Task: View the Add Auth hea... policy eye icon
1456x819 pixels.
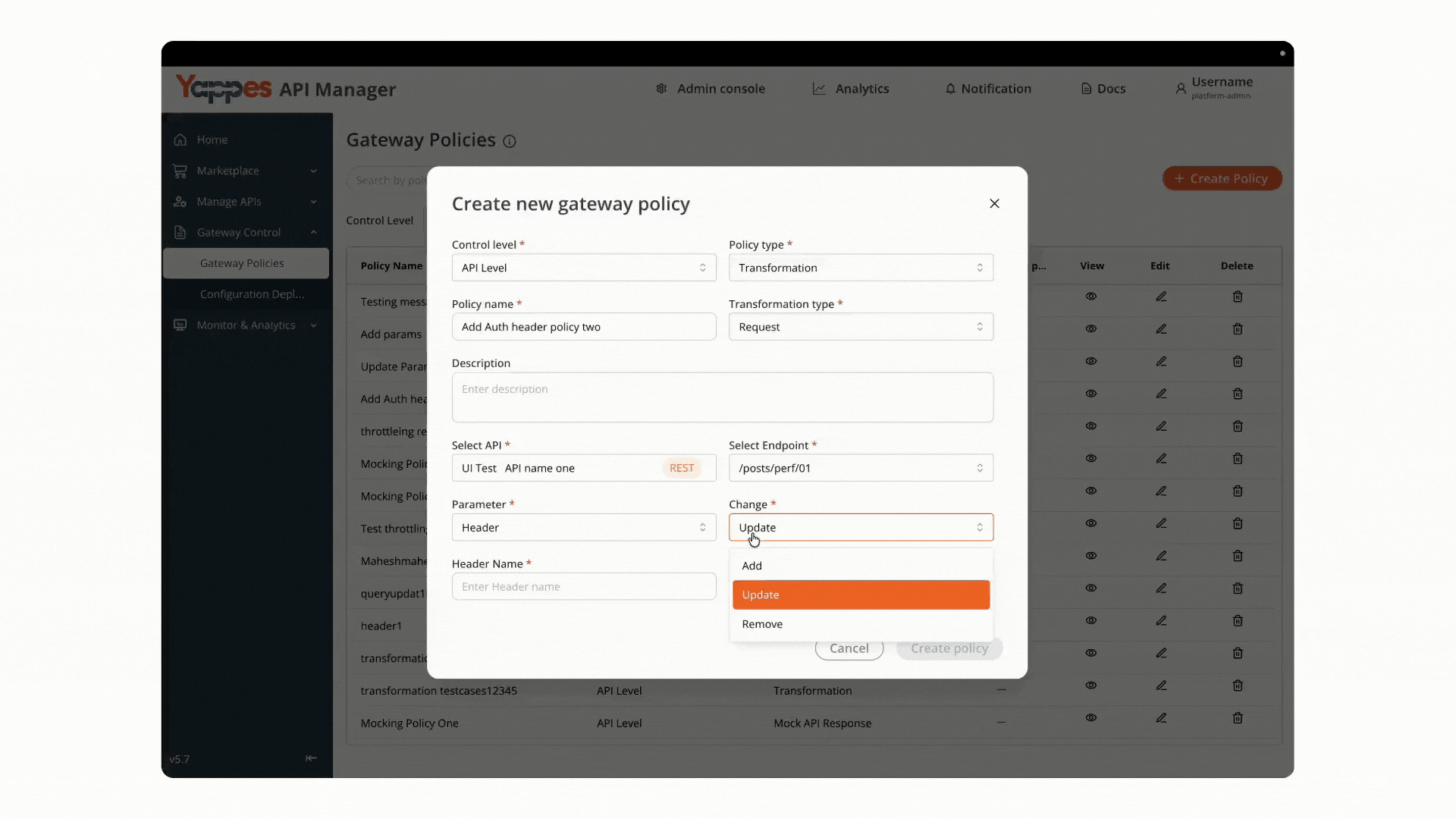Action: 1091,394
